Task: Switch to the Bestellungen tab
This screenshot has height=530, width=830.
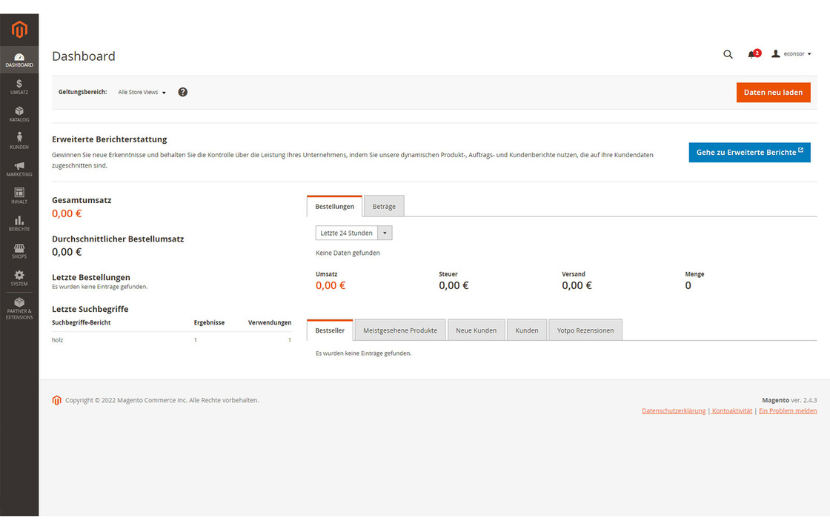Action: 335,206
